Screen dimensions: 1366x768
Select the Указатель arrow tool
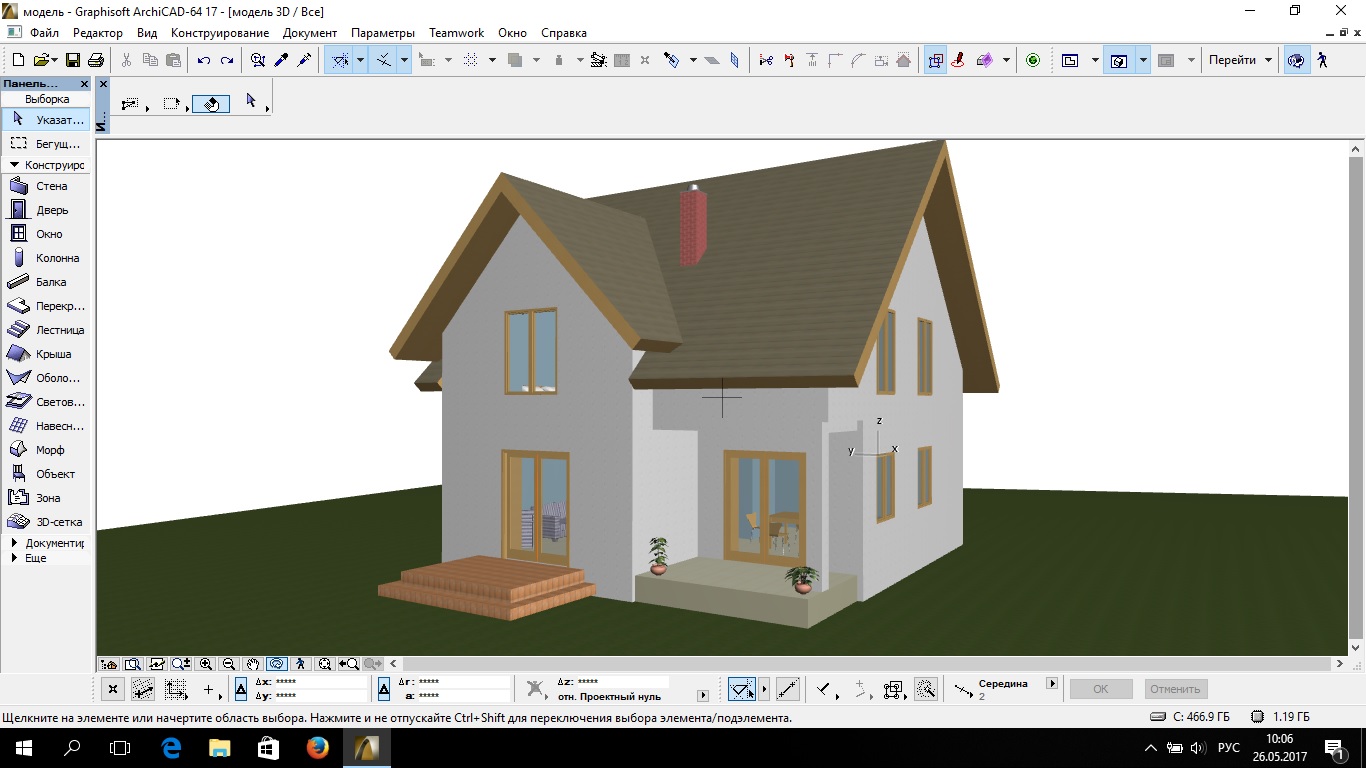(x=45, y=119)
